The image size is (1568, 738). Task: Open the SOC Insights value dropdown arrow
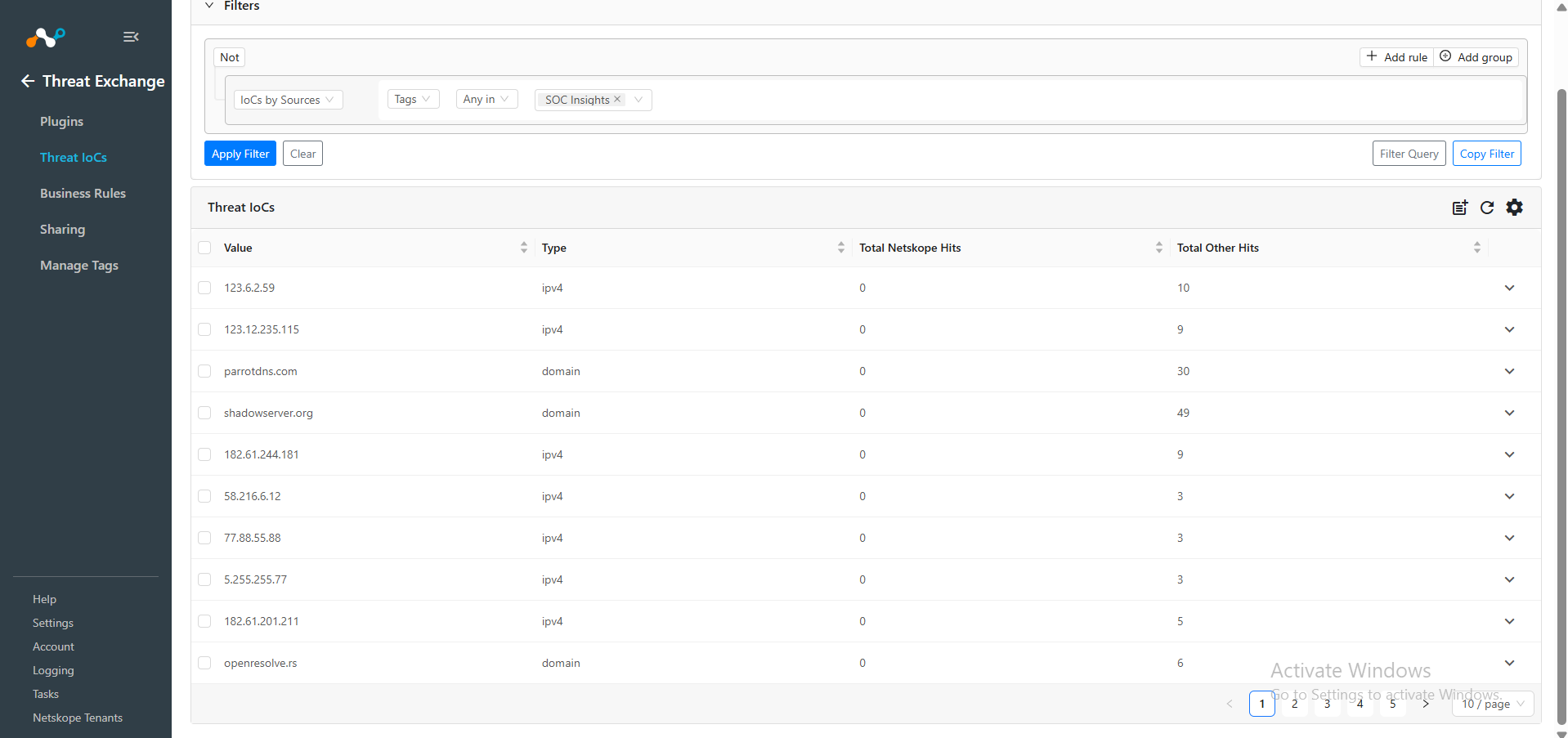click(x=638, y=100)
